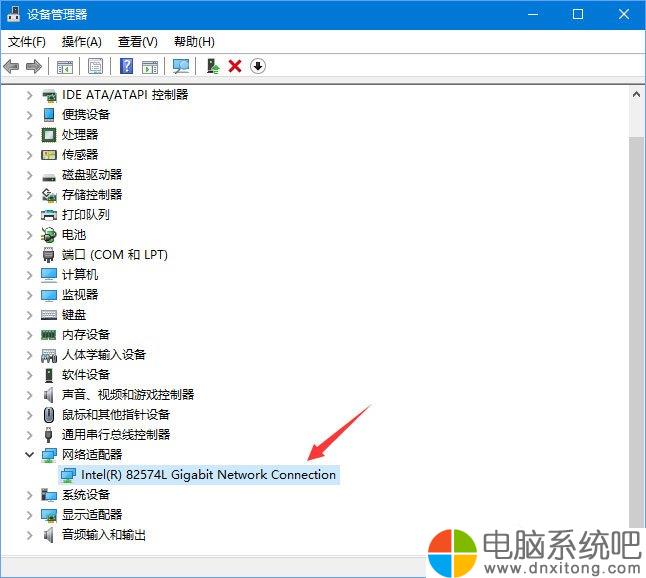Expand the 音频输入和输出 node chevron

29,535
